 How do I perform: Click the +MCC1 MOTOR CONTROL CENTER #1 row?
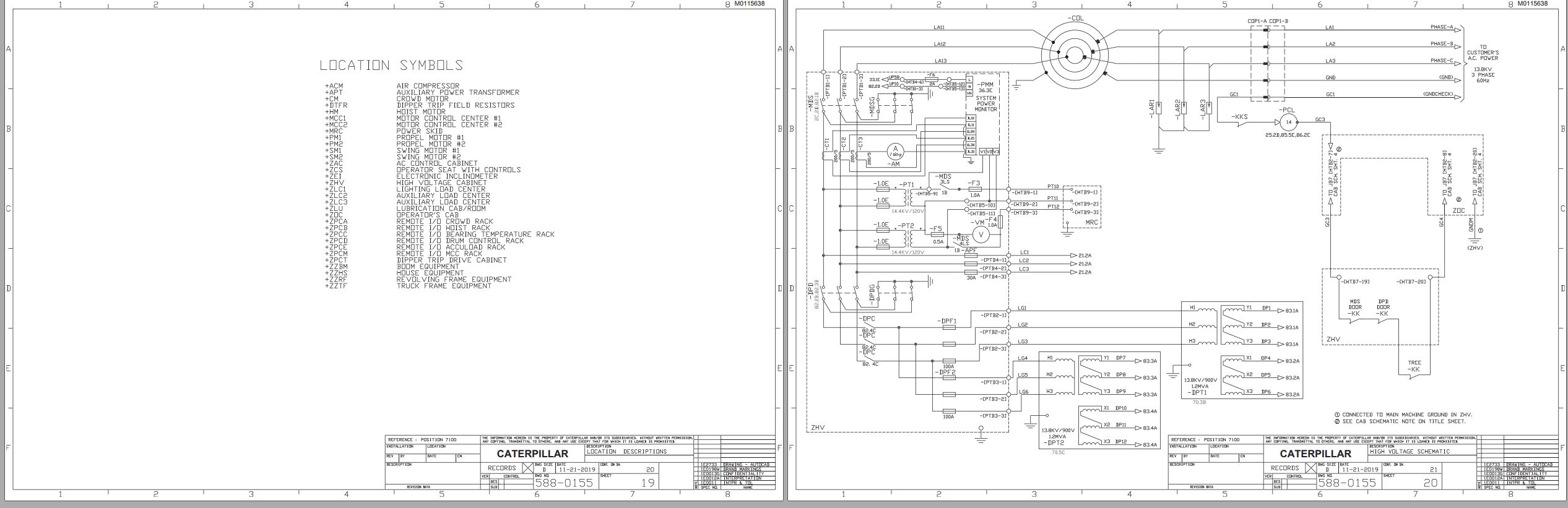click(x=413, y=118)
